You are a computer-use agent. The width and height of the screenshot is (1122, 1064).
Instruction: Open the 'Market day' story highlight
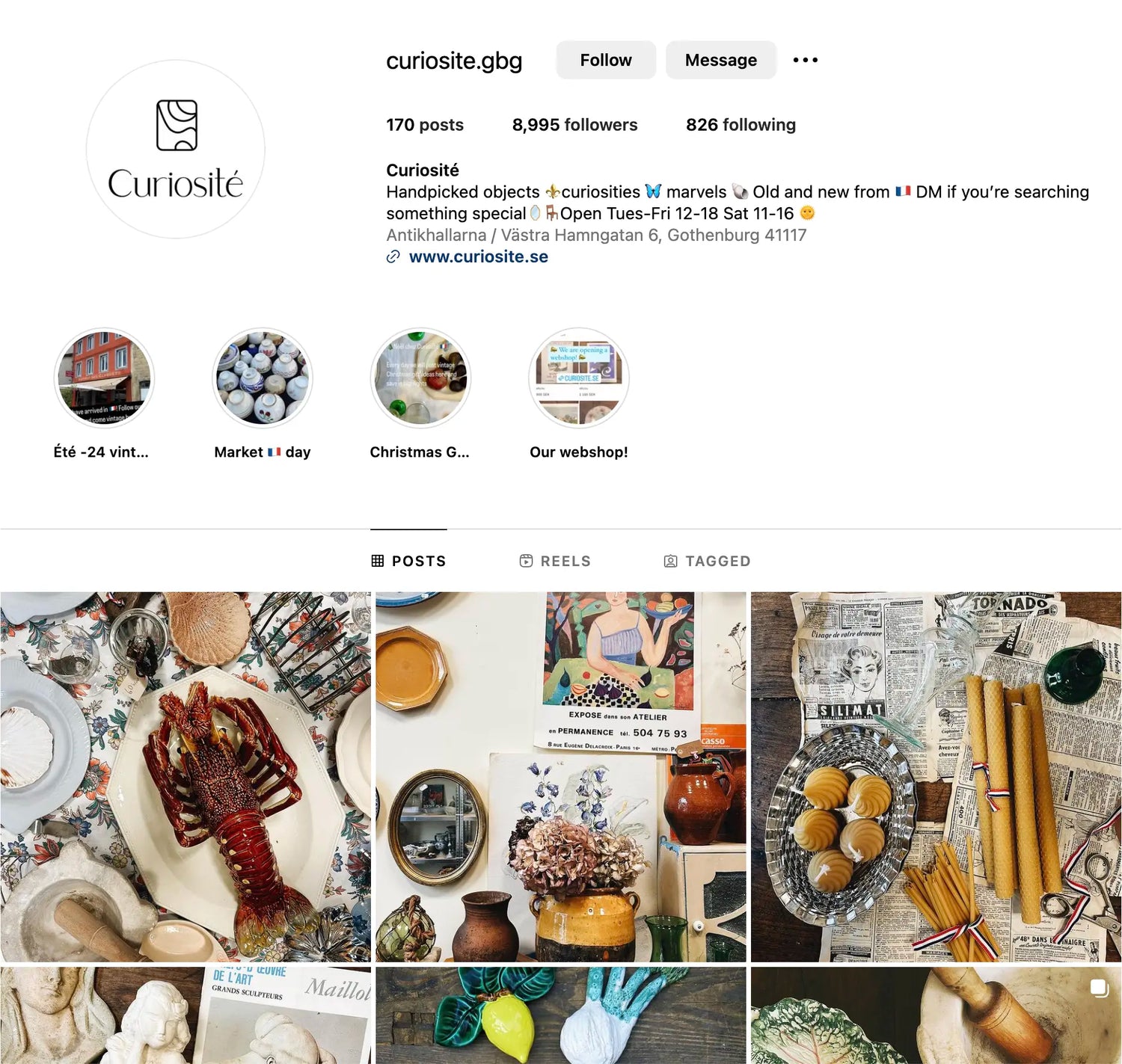(x=262, y=378)
